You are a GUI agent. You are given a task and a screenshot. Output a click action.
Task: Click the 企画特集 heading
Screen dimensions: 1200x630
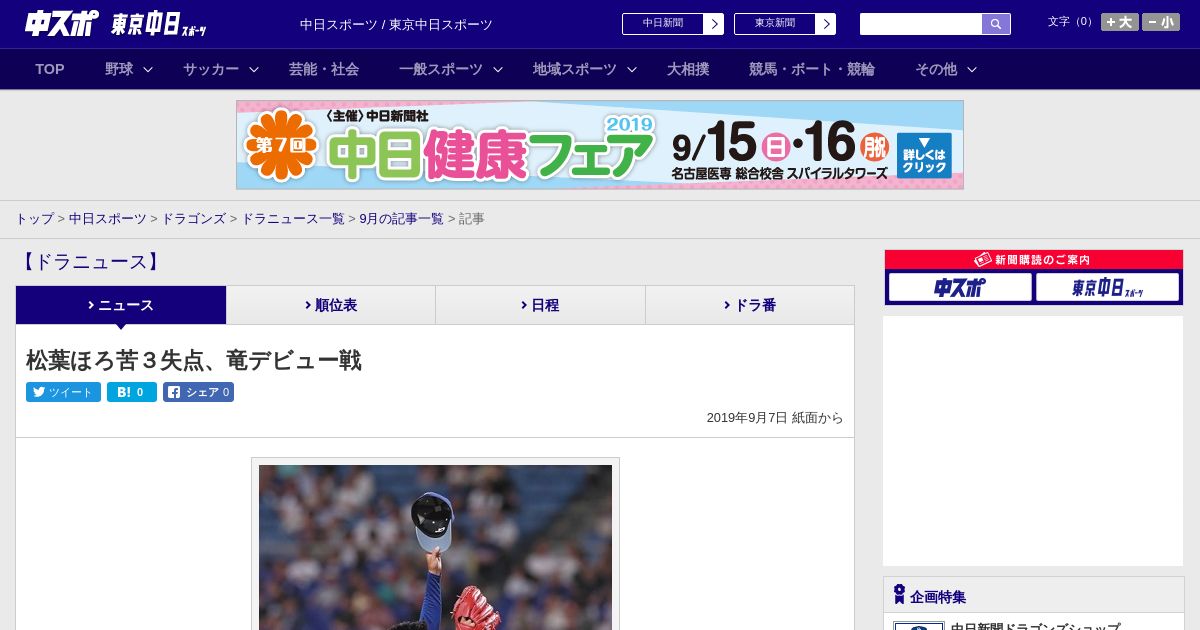pos(938,597)
